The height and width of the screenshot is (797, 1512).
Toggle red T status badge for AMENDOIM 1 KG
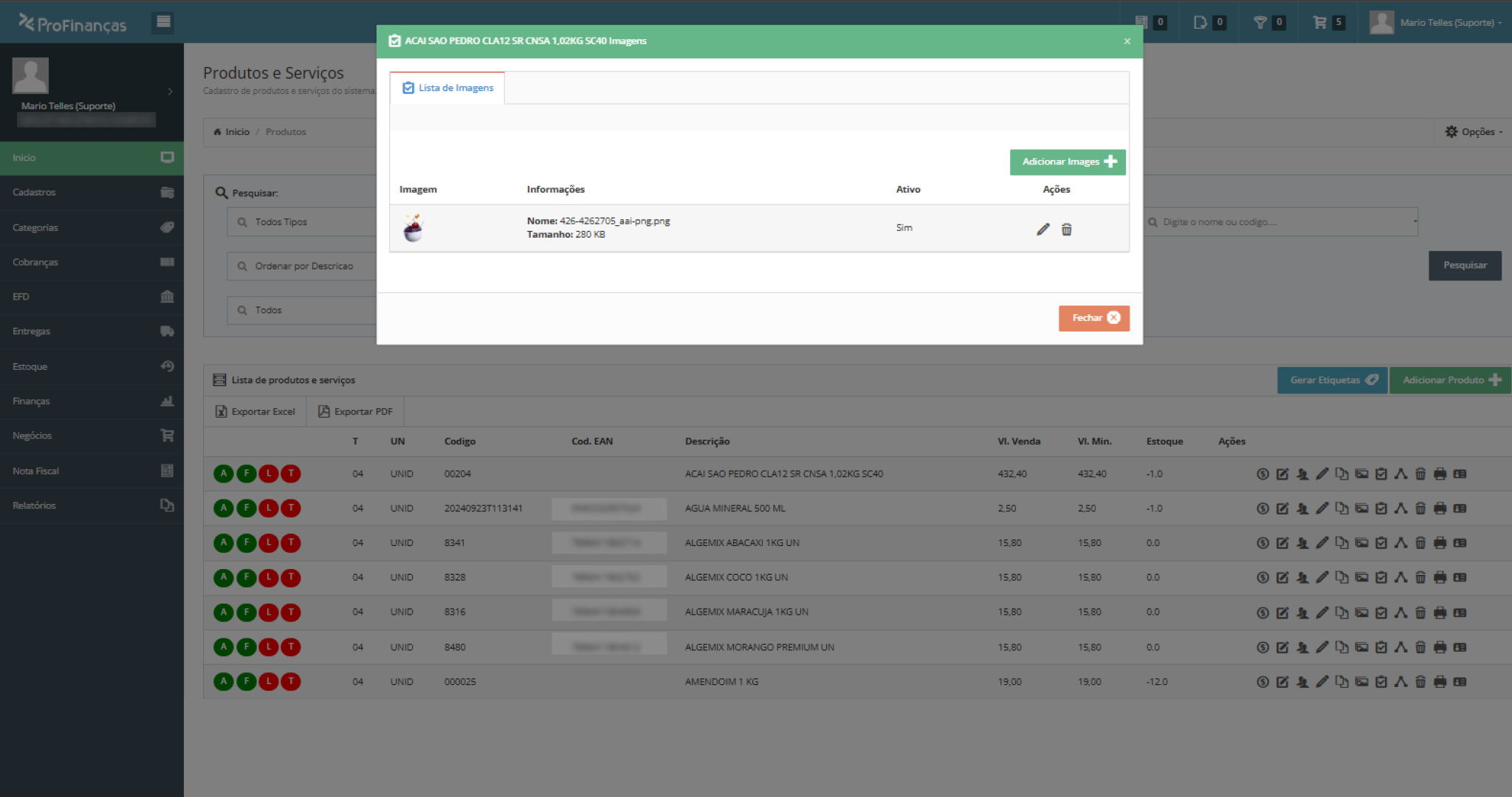click(291, 682)
